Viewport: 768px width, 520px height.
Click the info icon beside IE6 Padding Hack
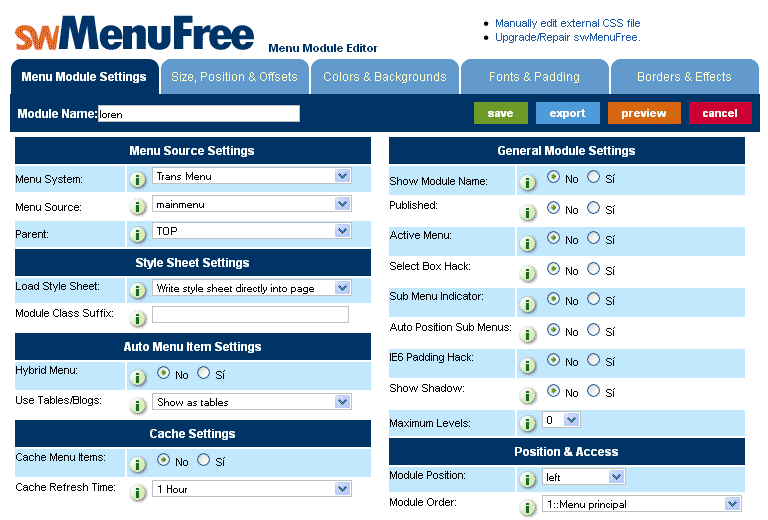tap(528, 366)
